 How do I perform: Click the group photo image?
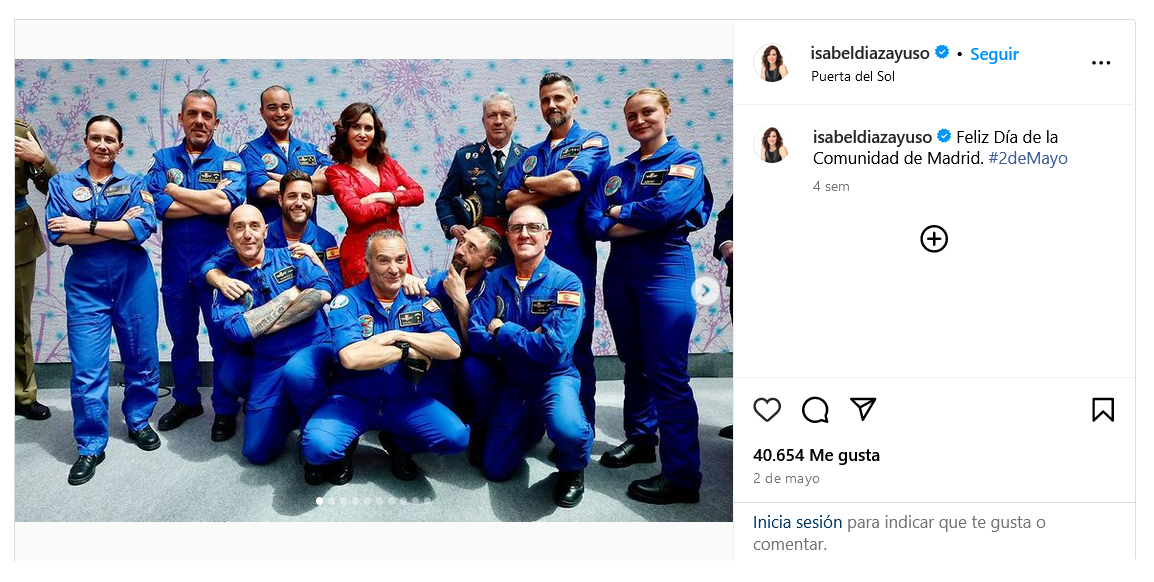point(374,291)
